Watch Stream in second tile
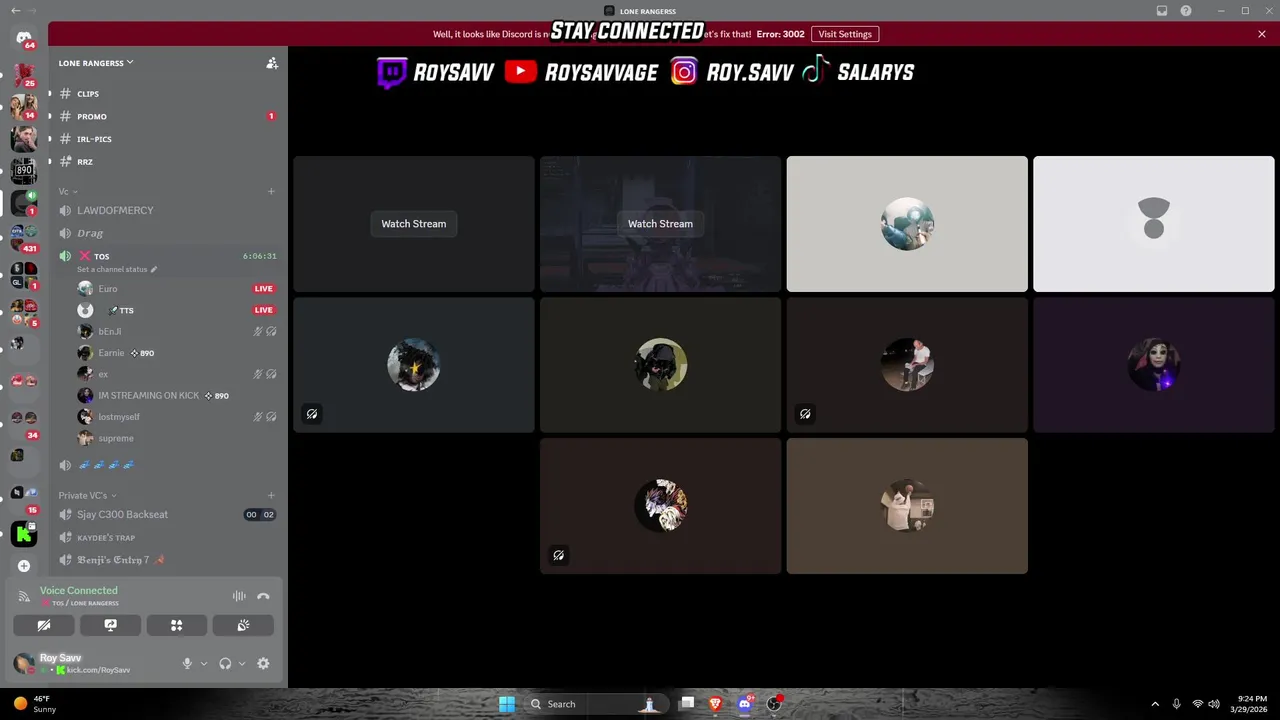The image size is (1280, 720). coord(660,224)
